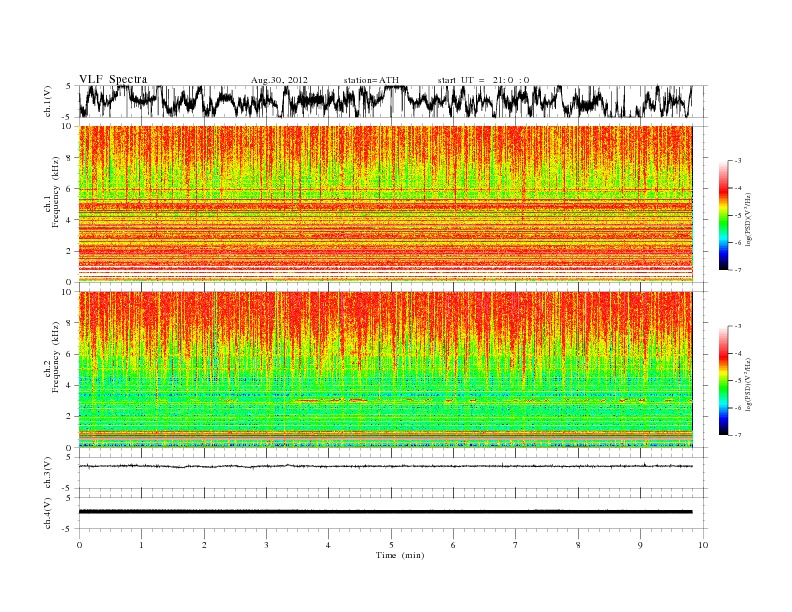This screenshot has width=792, height=612.
Task: Click time axis tick label 6
Action: click(453, 545)
